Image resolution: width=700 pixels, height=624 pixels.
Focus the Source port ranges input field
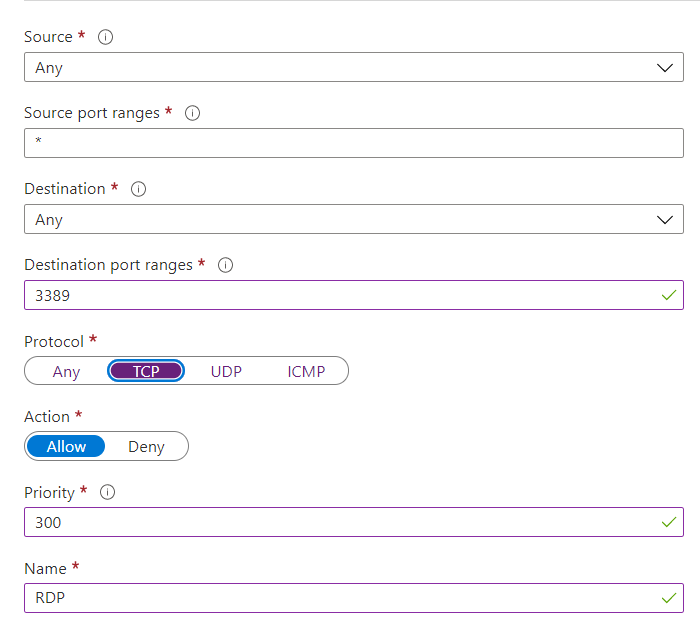(x=353, y=143)
